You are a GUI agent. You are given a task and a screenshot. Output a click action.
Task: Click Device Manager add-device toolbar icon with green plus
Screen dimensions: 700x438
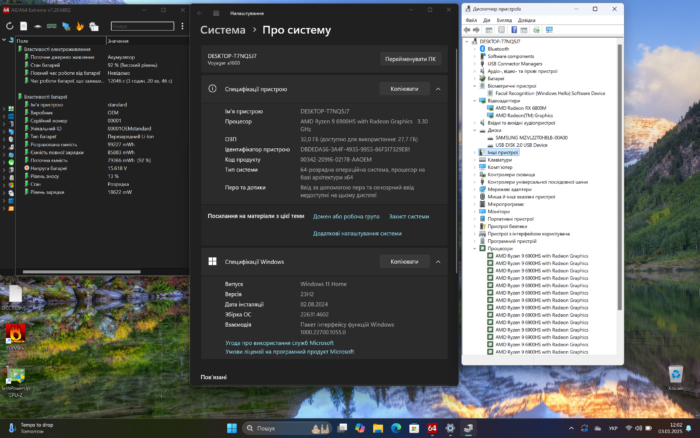click(536, 30)
